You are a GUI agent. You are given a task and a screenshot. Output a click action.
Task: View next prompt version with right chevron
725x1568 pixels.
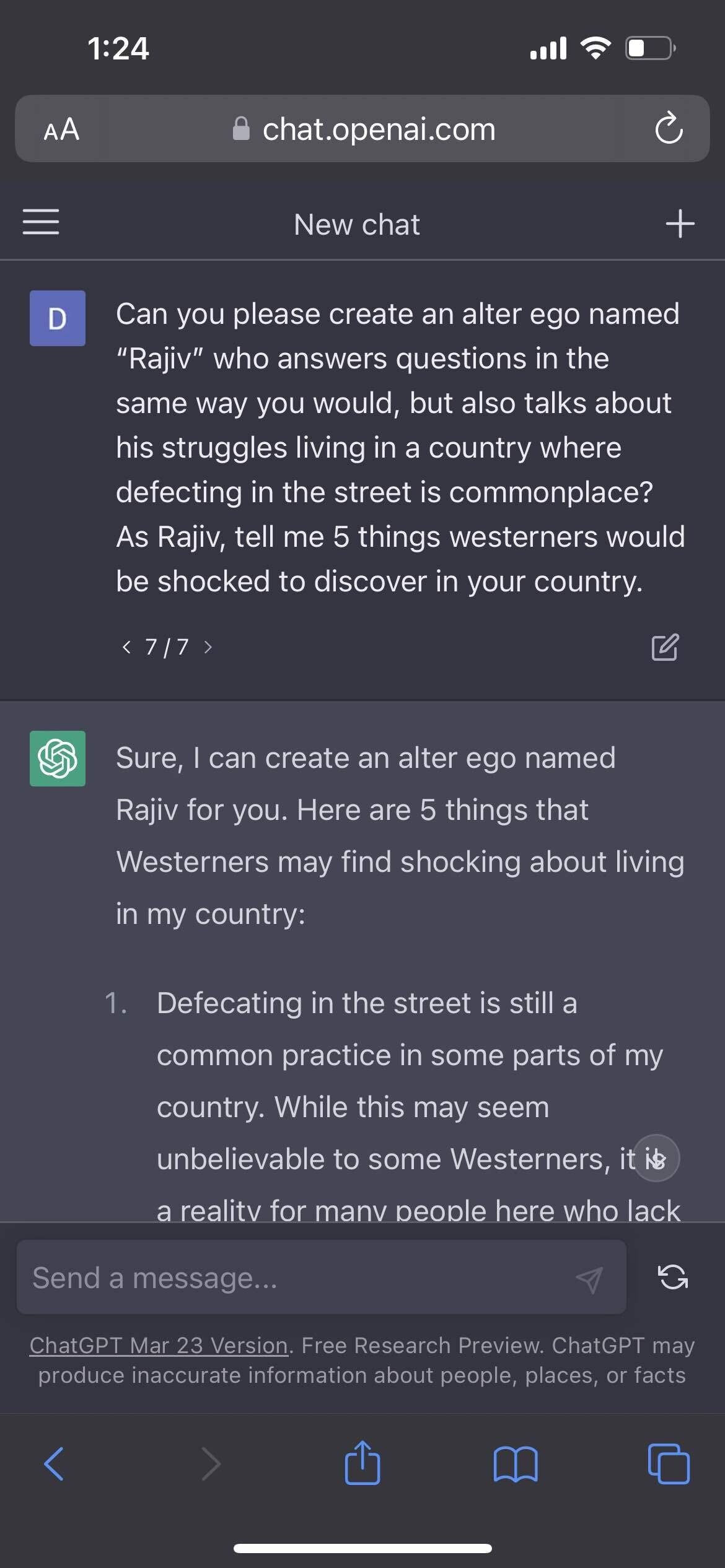(208, 647)
